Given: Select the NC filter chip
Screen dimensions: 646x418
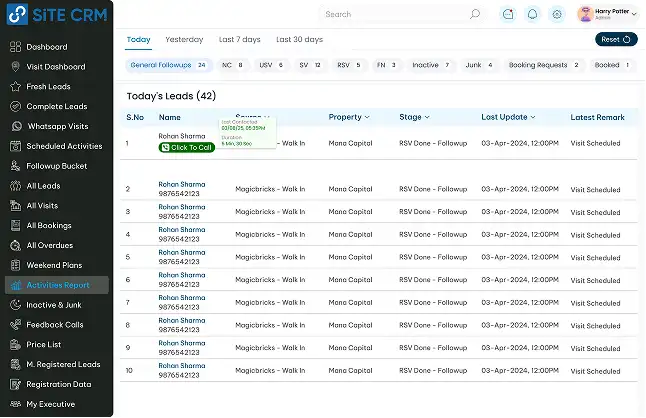Looking at the screenshot, I should pos(232,65).
